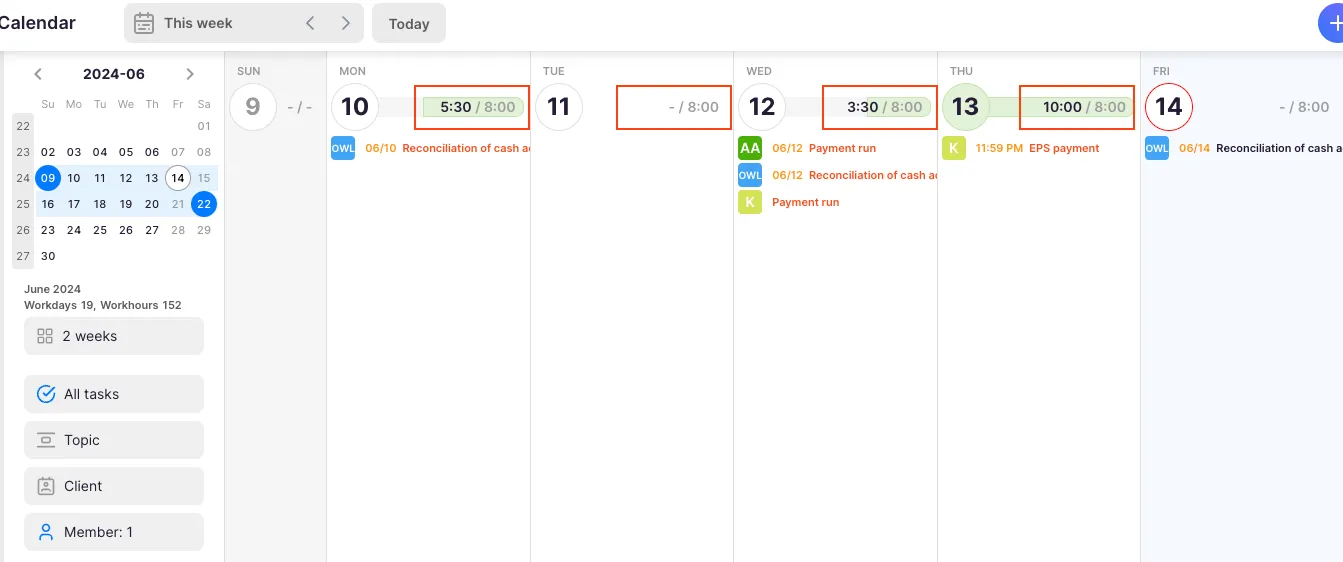
Task: Go to the previous week
Action: pos(310,23)
